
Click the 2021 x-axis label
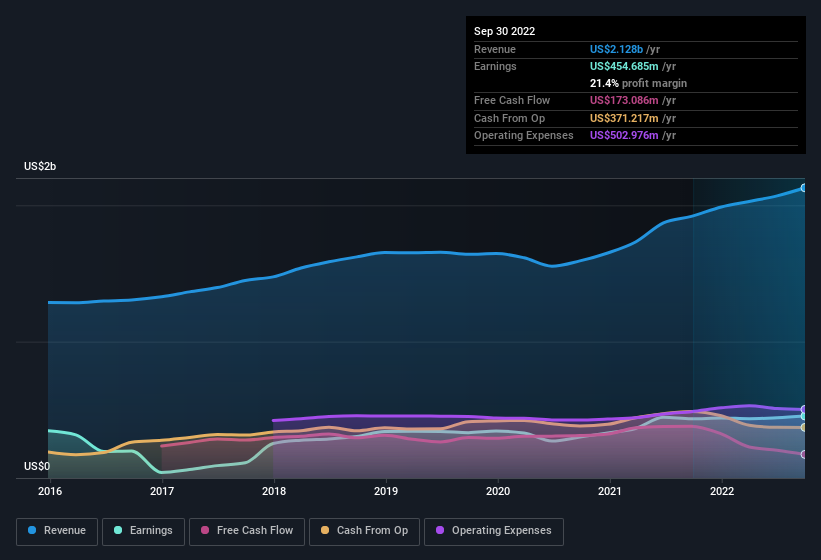[610, 491]
